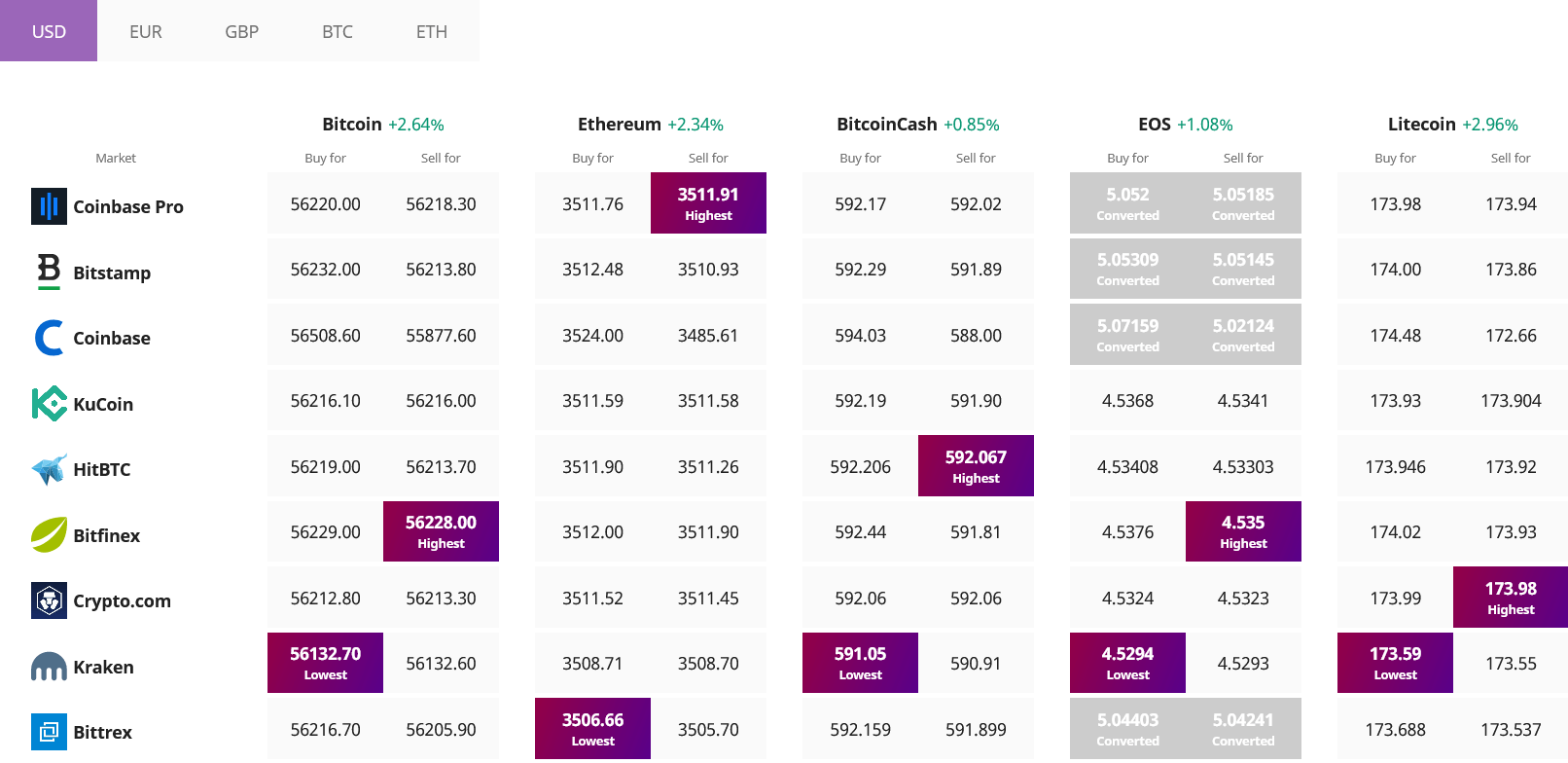Open the KuCoin market name link

tap(103, 404)
